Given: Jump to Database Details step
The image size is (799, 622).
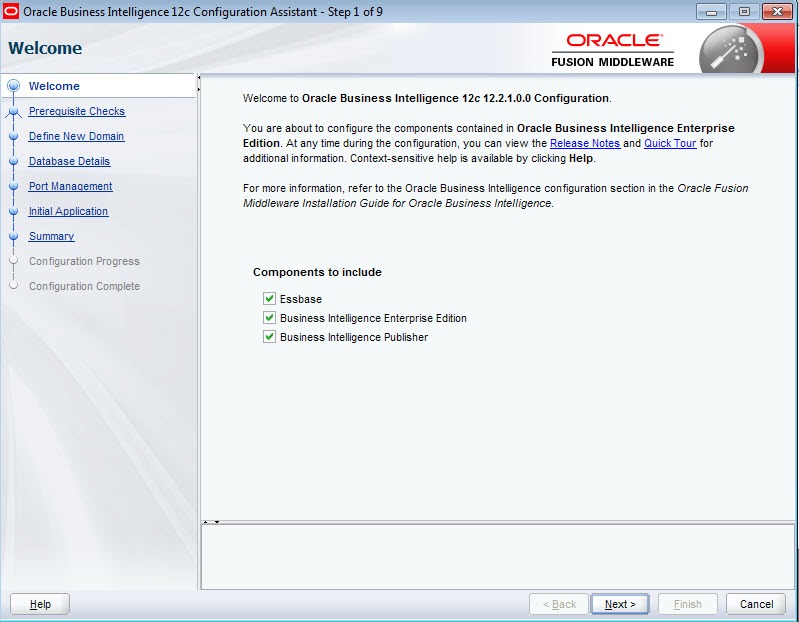Looking at the screenshot, I should pos(69,161).
